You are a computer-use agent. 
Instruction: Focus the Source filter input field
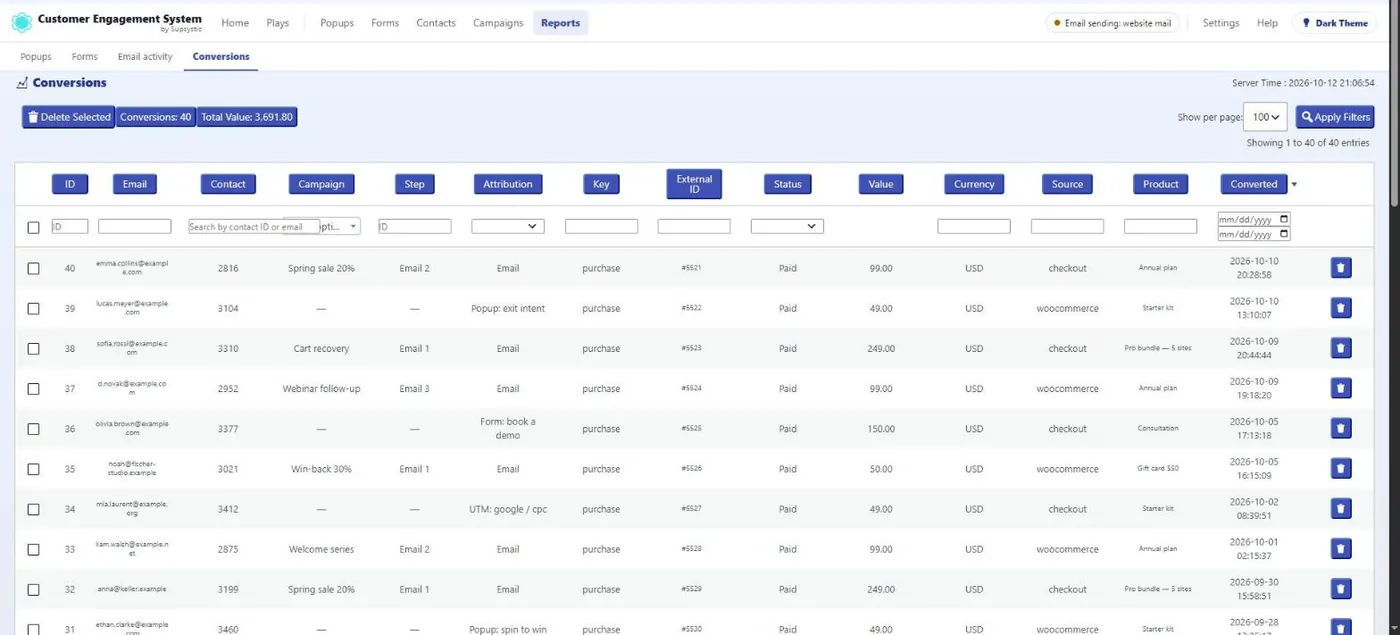(1067, 227)
